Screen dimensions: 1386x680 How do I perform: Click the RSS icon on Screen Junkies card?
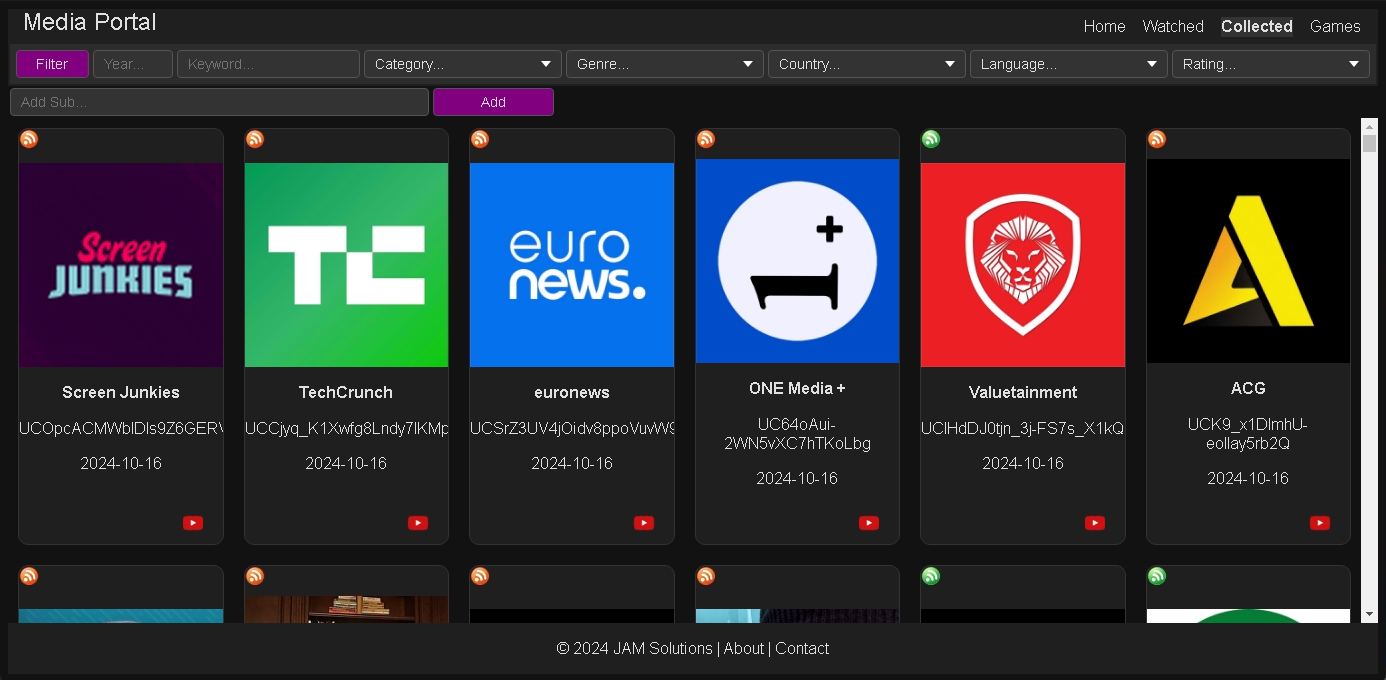point(29,139)
